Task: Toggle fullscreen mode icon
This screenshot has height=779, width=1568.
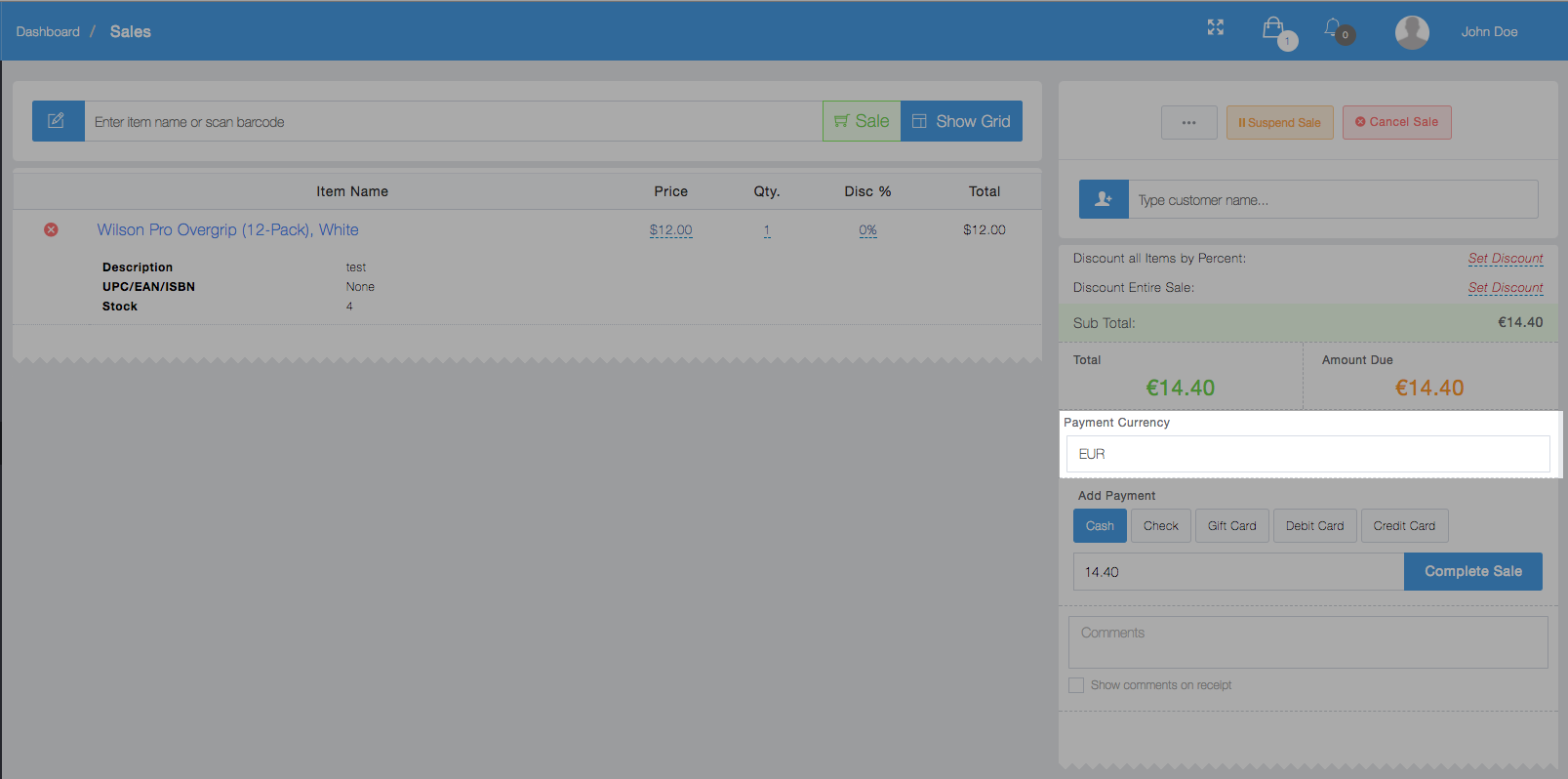Action: 1215,28
